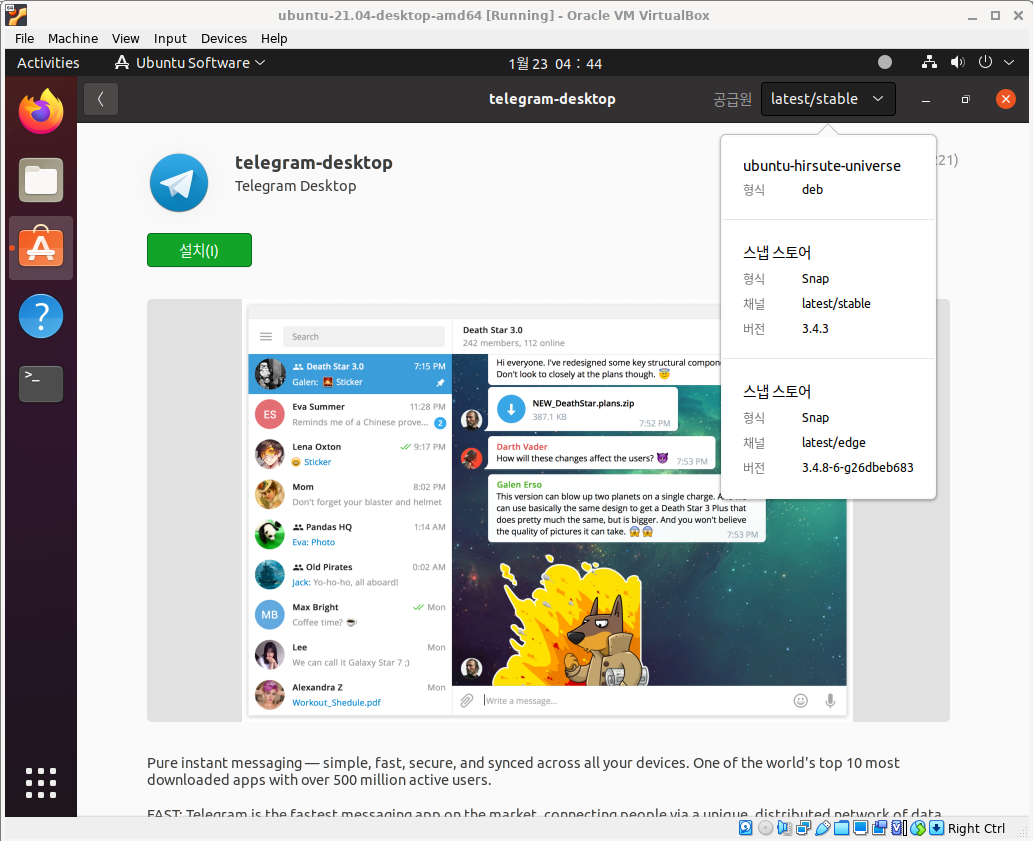Screen dimensions: 1033x841
Task: Launch Terminal from the dock
Action: point(41,383)
